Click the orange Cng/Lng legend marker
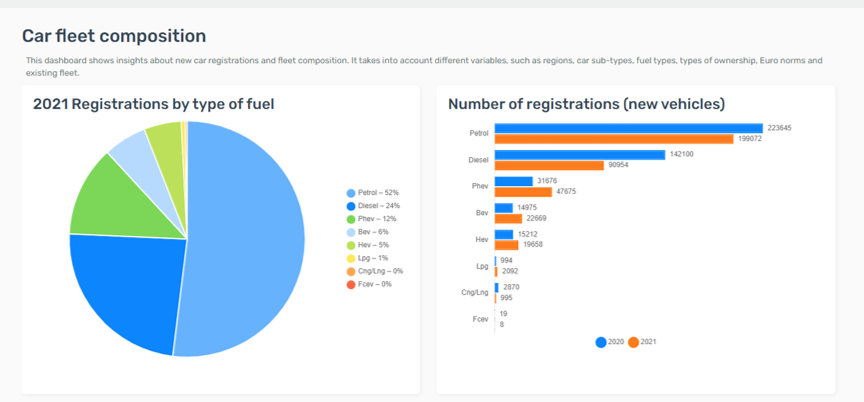The image size is (864, 402). [x=350, y=271]
